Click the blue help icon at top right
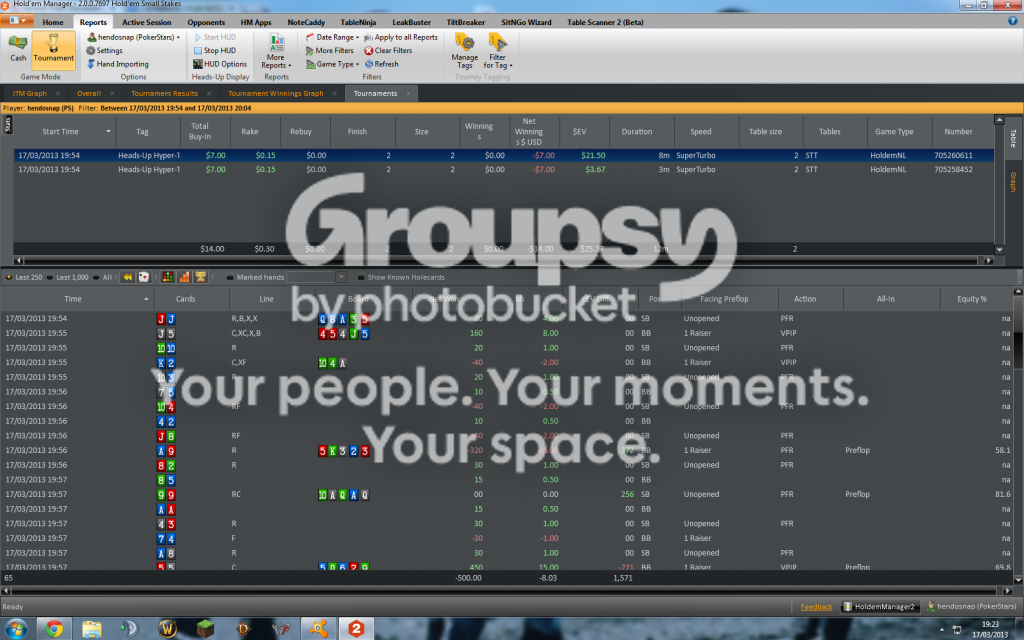 [x=1012, y=21]
